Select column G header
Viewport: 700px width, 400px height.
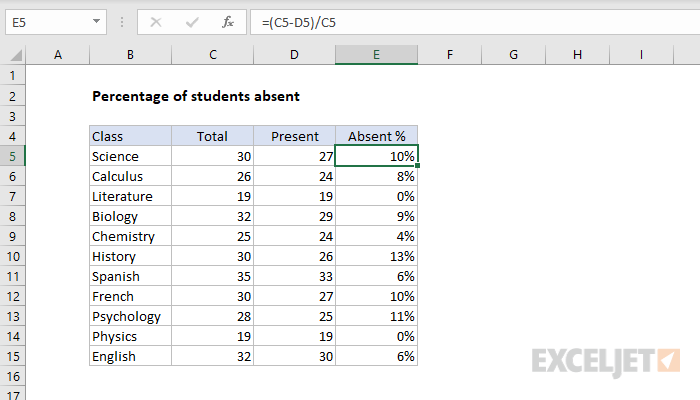(513, 55)
